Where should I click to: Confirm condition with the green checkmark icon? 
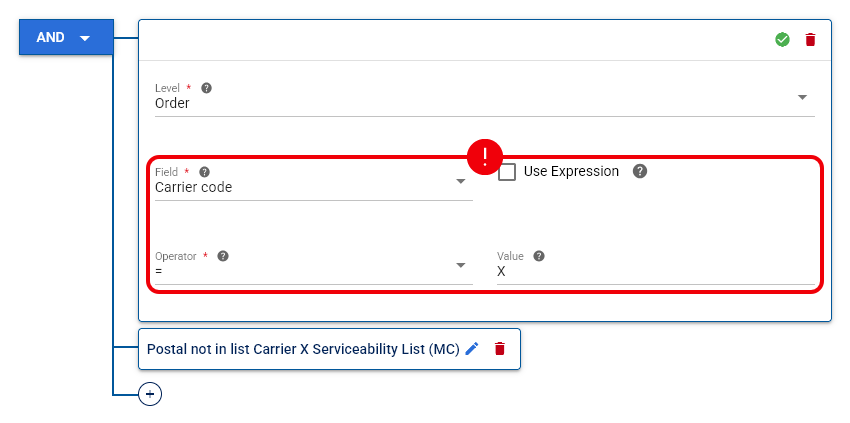pyautogui.click(x=782, y=40)
